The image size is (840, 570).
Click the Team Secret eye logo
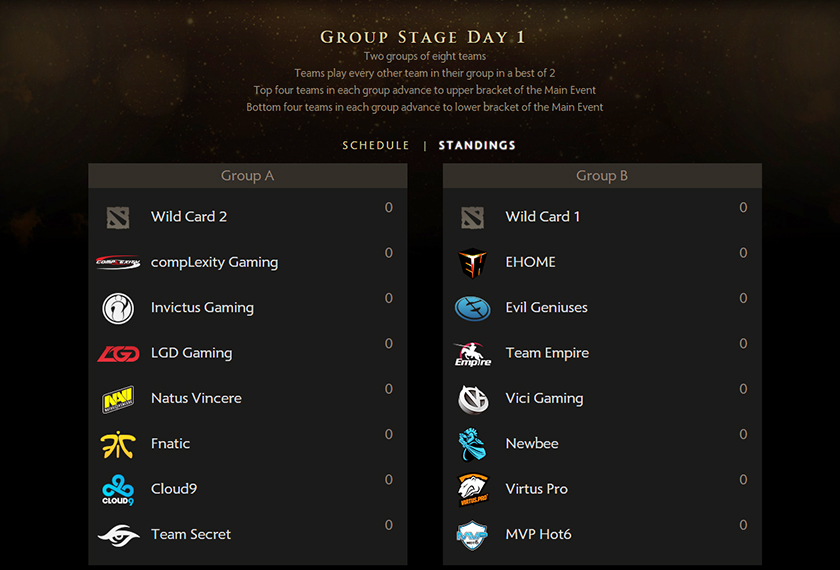(x=118, y=535)
